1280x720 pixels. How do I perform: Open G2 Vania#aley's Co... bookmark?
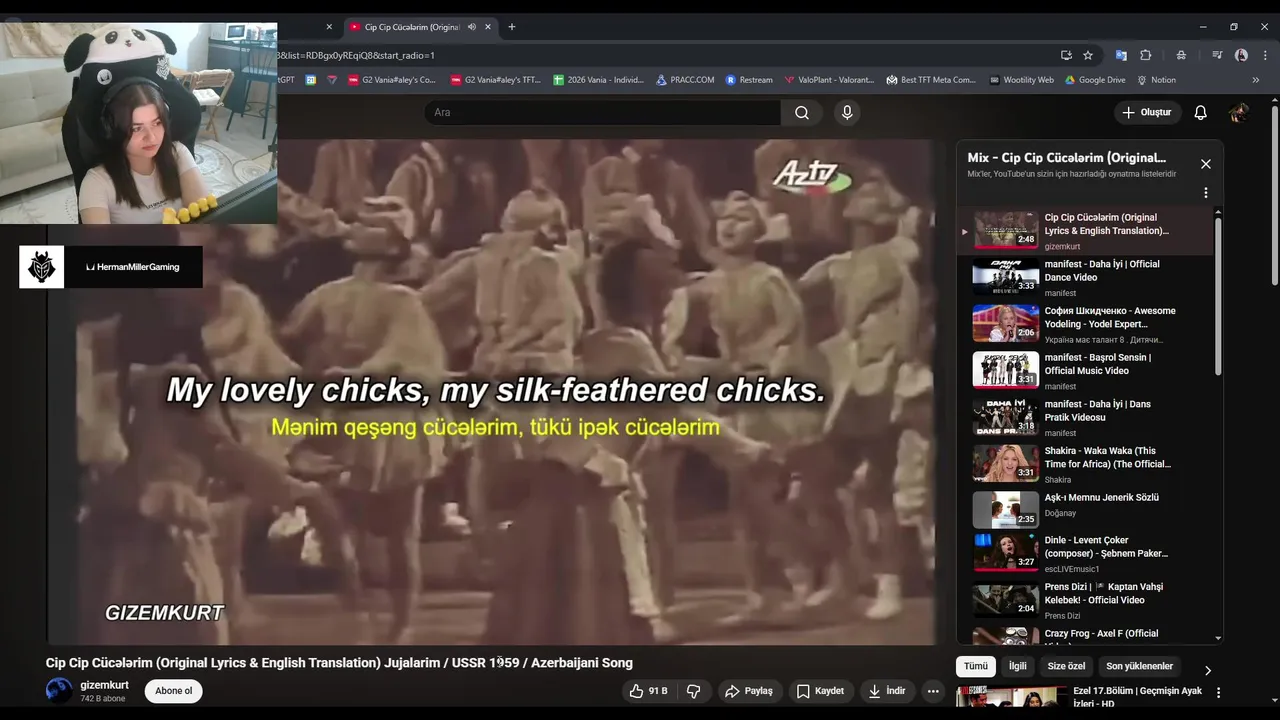click(x=391, y=80)
